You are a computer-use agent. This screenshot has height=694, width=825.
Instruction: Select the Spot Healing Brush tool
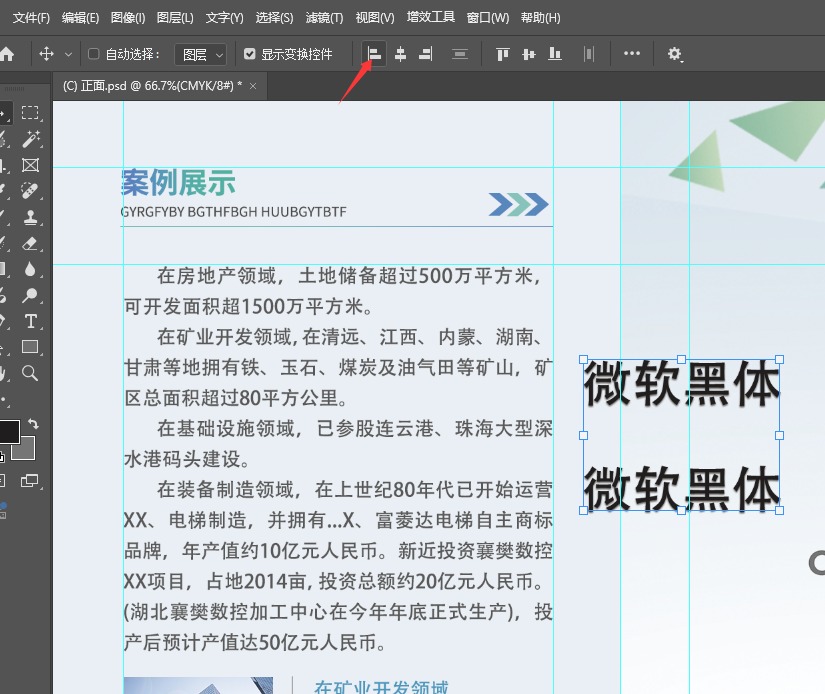(30, 190)
